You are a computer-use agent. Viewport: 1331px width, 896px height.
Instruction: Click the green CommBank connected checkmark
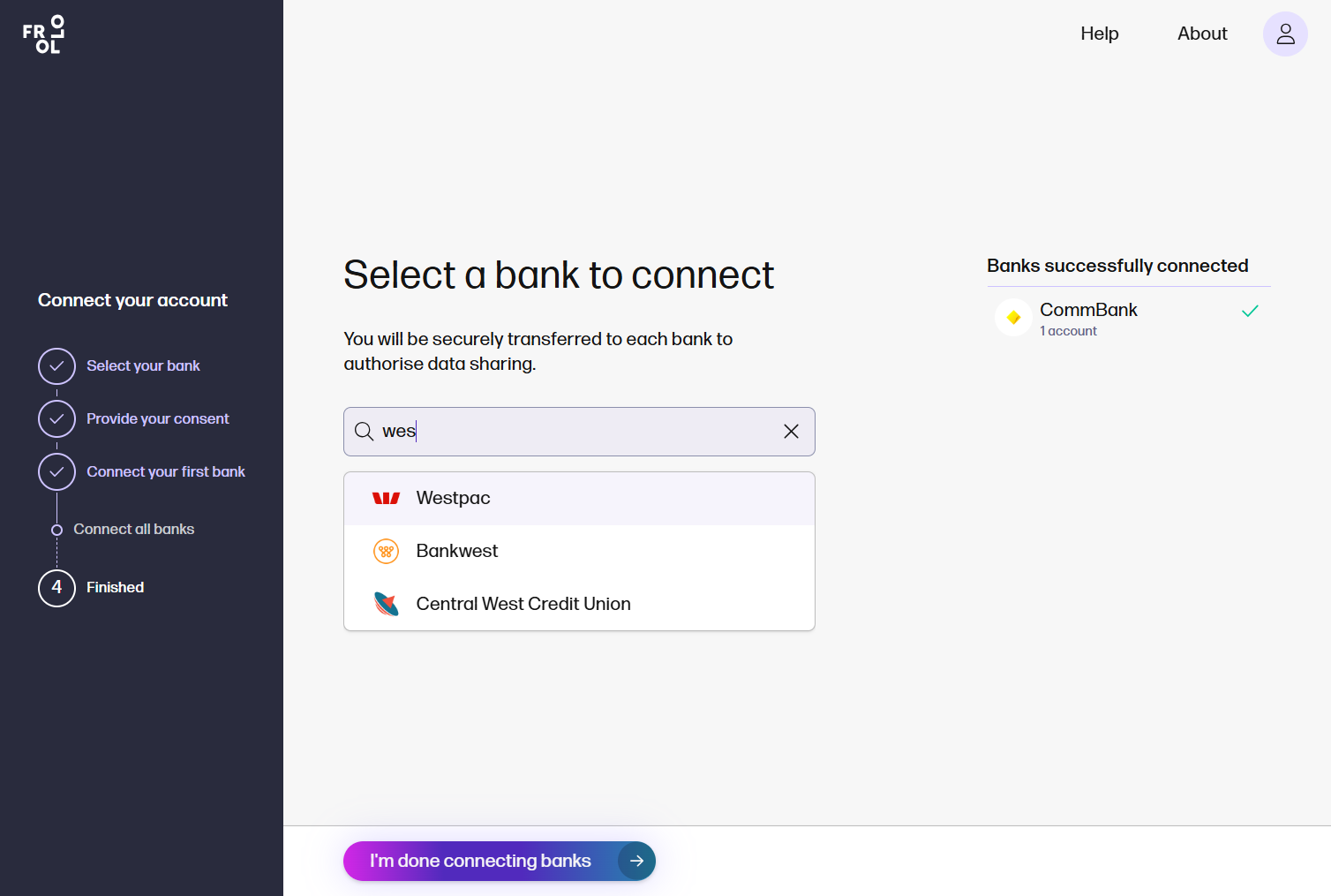click(x=1250, y=311)
